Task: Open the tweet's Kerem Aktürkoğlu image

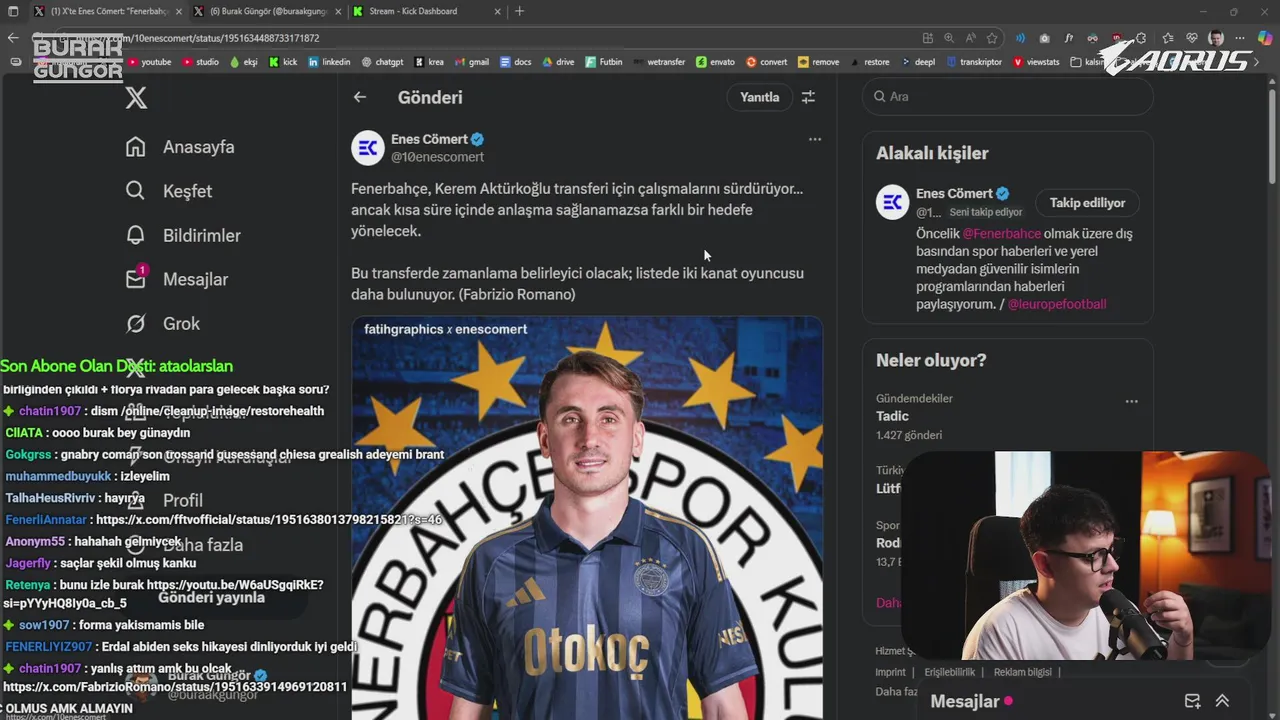Action: tap(587, 518)
